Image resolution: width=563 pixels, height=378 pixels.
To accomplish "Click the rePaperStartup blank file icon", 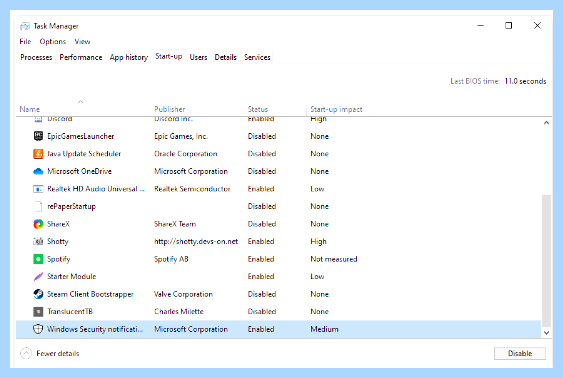I will [x=38, y=206].
